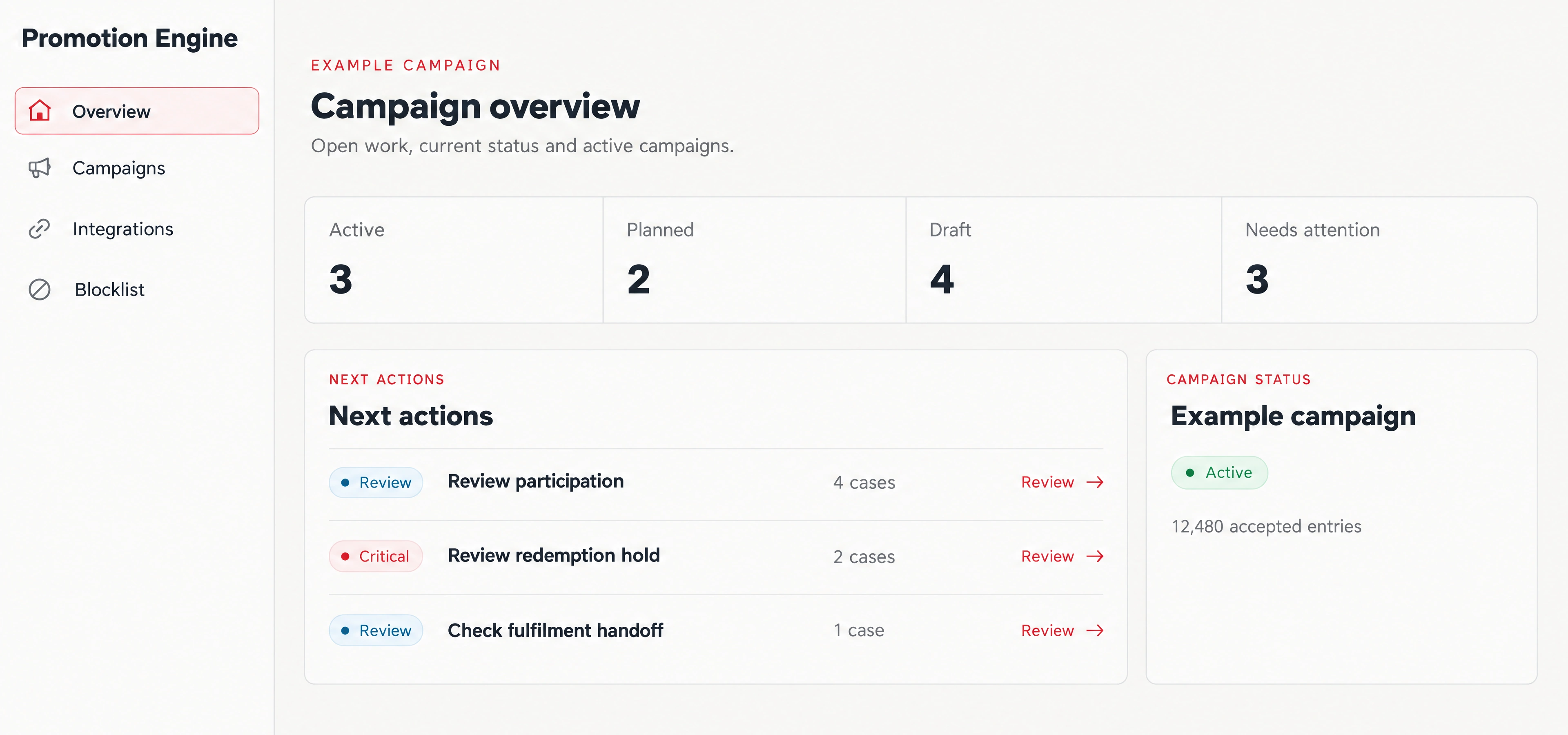This screenshot has width=1568, height=735.
Task: Select the Overview sidebar item
Action: [137, 111]
